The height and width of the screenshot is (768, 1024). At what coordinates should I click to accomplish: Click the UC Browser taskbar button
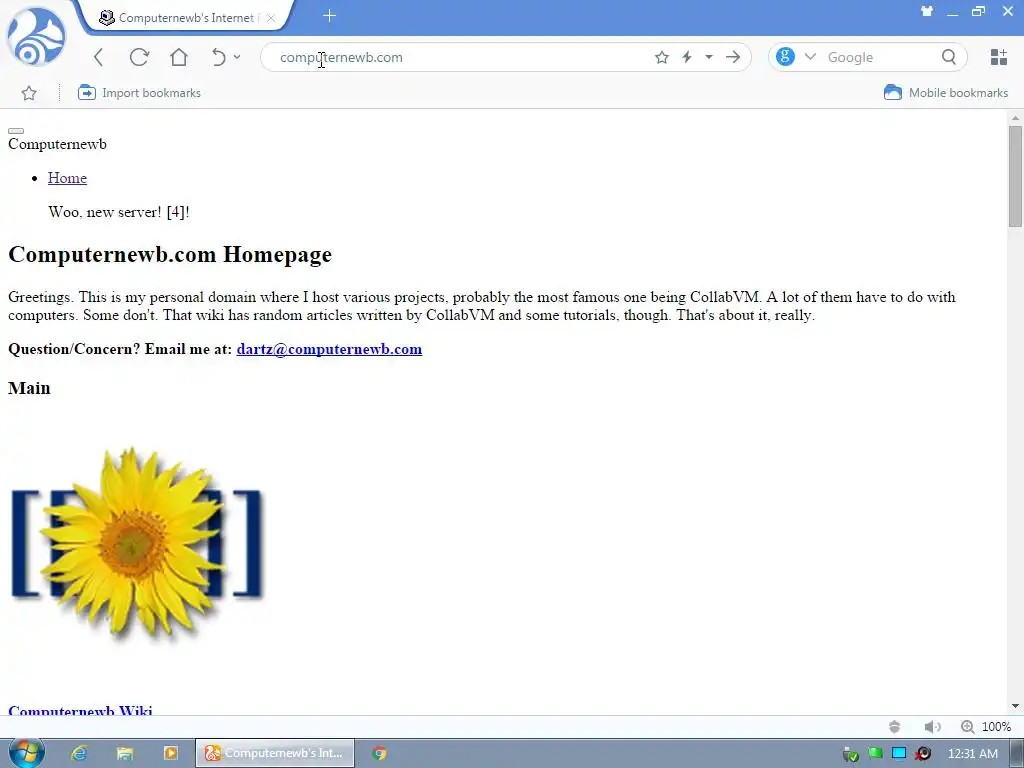coord(275,753)
